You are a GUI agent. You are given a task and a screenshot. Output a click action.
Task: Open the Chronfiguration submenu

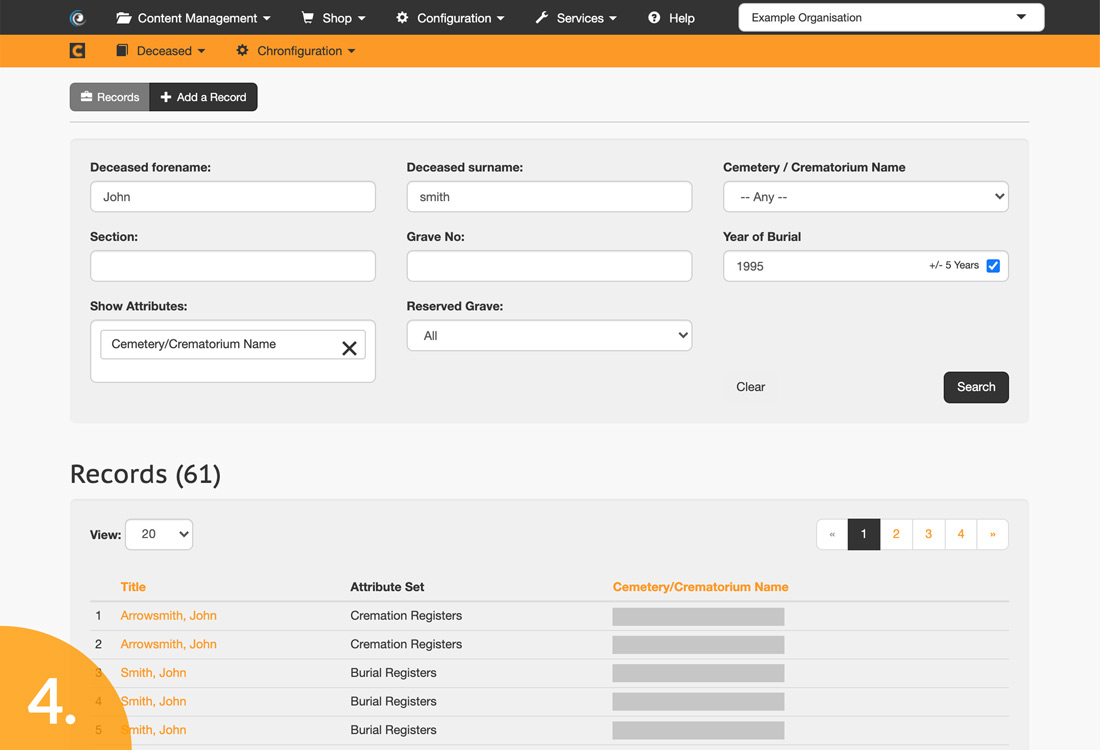[x=296, y=51]
